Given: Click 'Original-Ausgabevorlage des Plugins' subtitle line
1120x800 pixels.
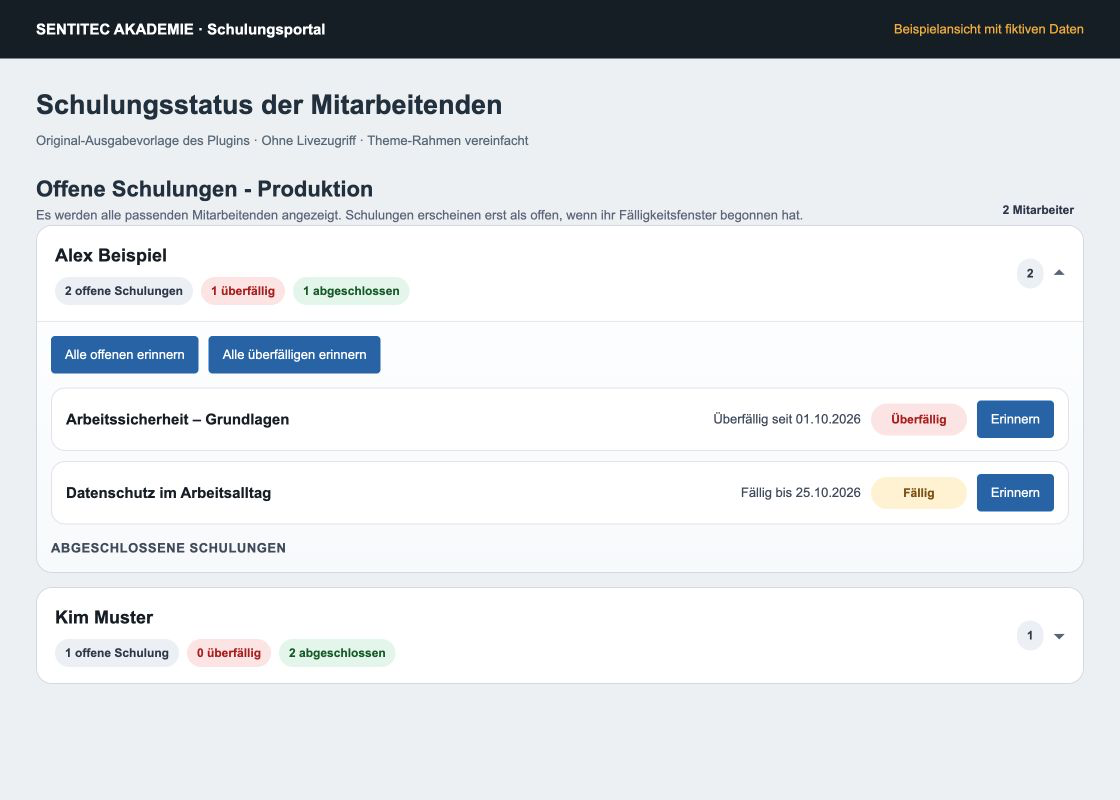Looking at the screenshot, I should pyautogui.click(x=282, y=141).
